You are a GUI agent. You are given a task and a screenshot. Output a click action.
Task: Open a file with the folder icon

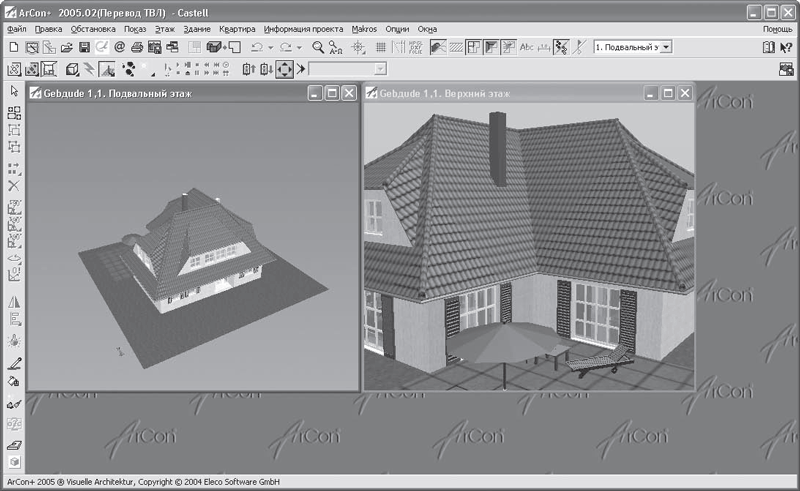pos(67,47)
